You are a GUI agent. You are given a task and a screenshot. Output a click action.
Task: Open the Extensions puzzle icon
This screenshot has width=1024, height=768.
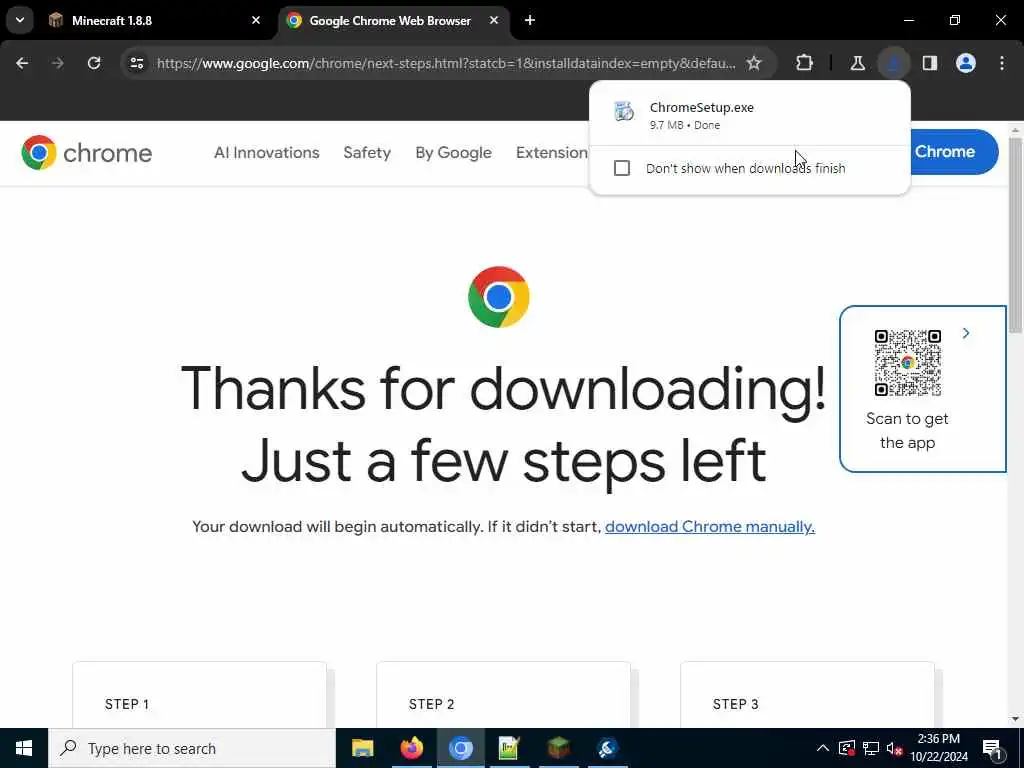coord(805,63)
